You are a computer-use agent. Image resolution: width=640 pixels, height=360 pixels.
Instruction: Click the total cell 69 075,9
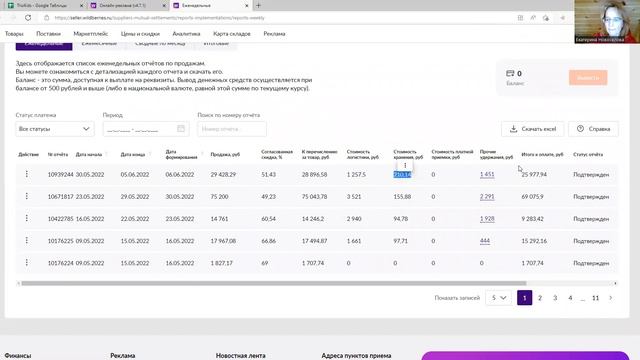pyautogui.click(x=533, y=196)
